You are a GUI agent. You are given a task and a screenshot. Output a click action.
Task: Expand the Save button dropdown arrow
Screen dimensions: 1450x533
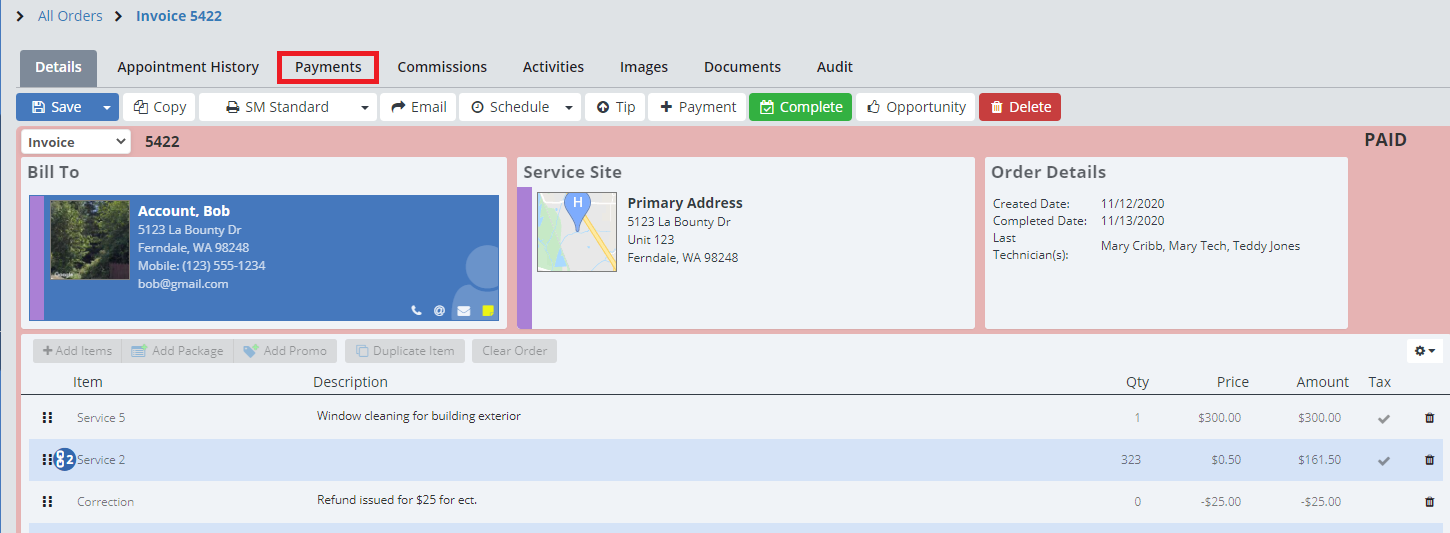click(x=106, y=107)
